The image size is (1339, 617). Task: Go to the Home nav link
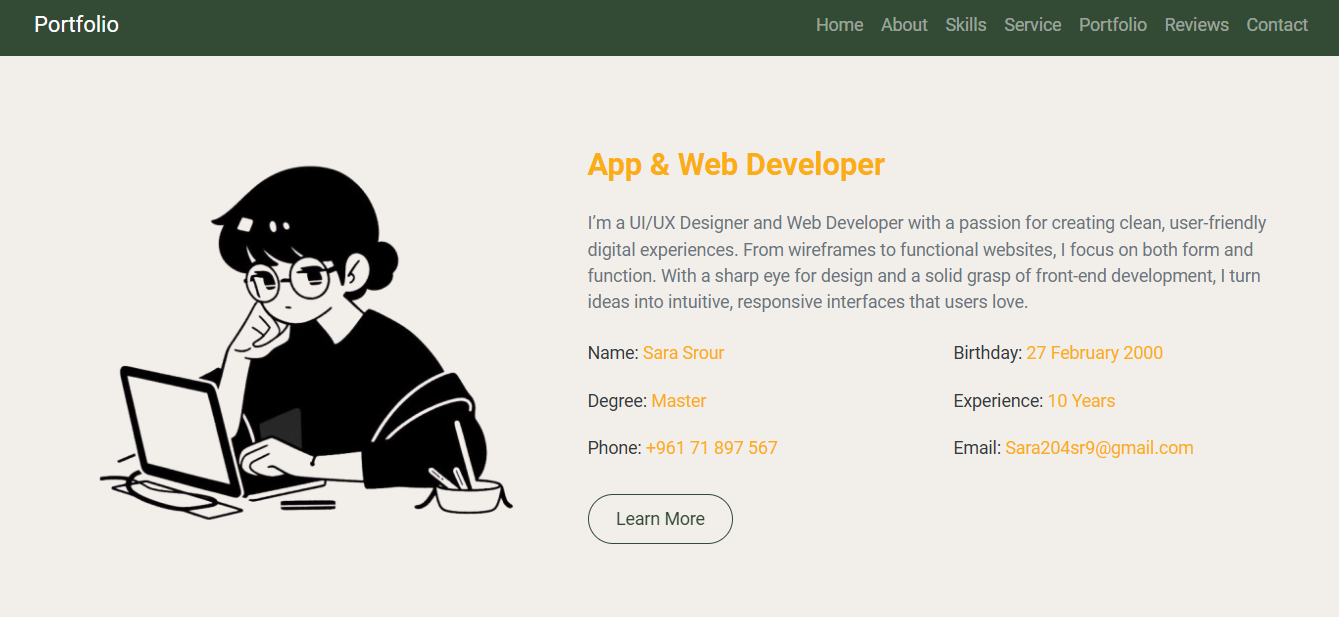tap(839, 25)
